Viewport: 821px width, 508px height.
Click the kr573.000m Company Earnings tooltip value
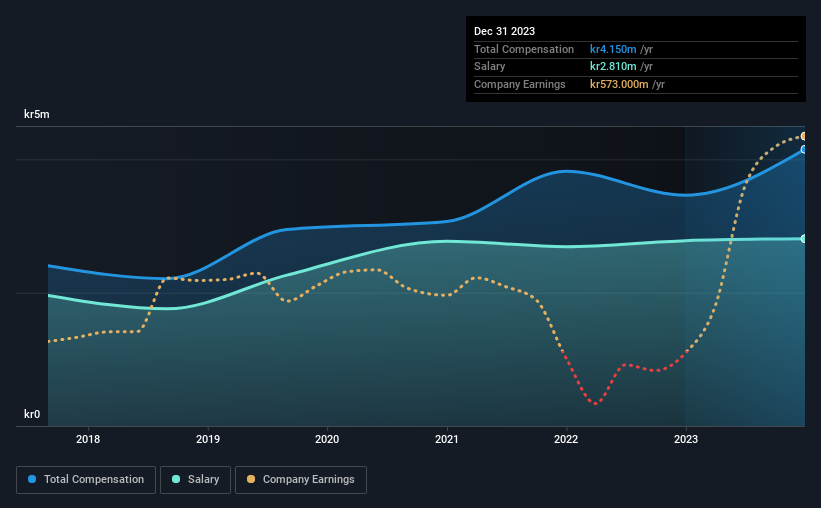619,84
